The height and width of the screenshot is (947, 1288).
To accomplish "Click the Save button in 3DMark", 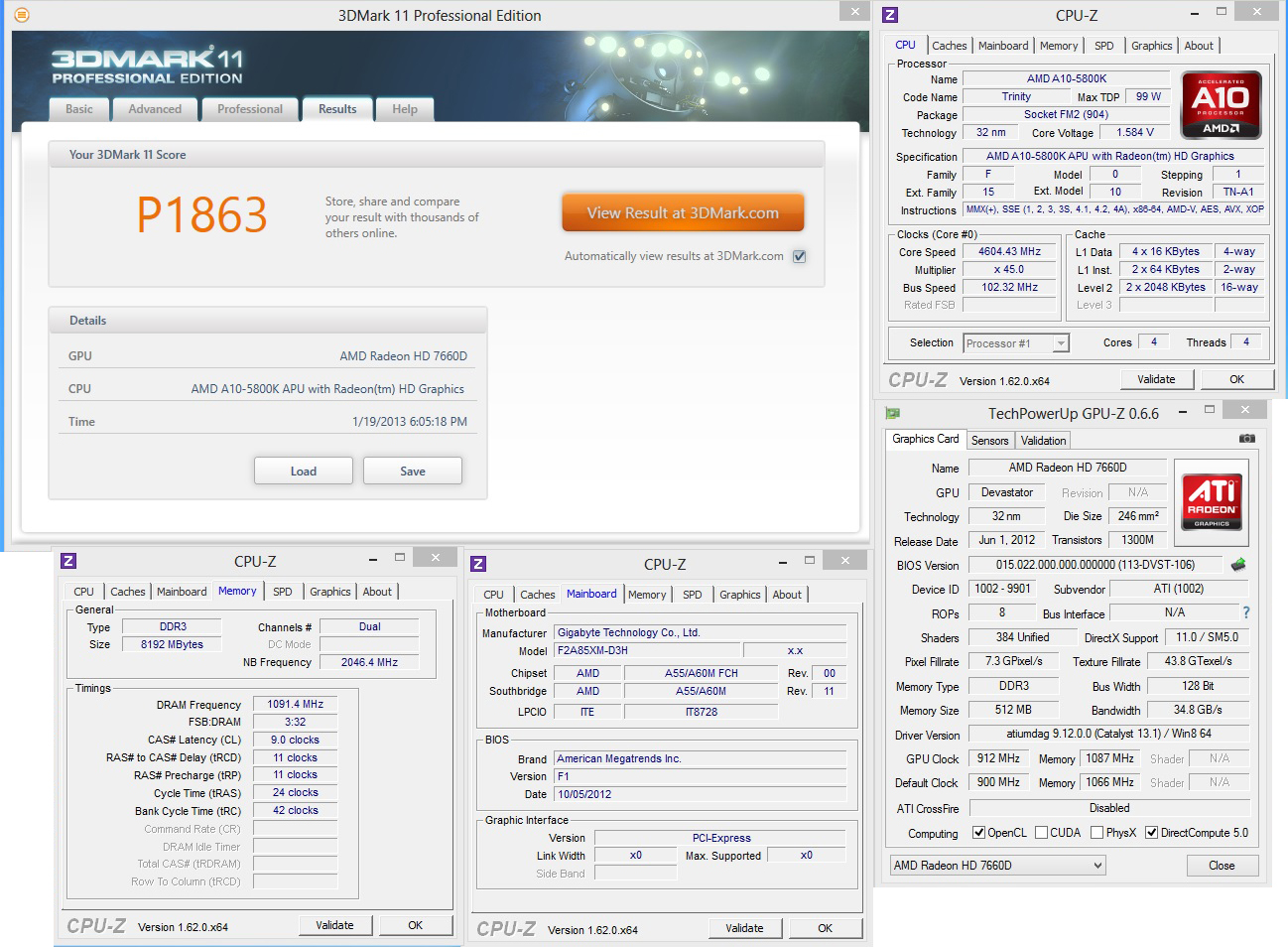I will (x=413, y=471).
